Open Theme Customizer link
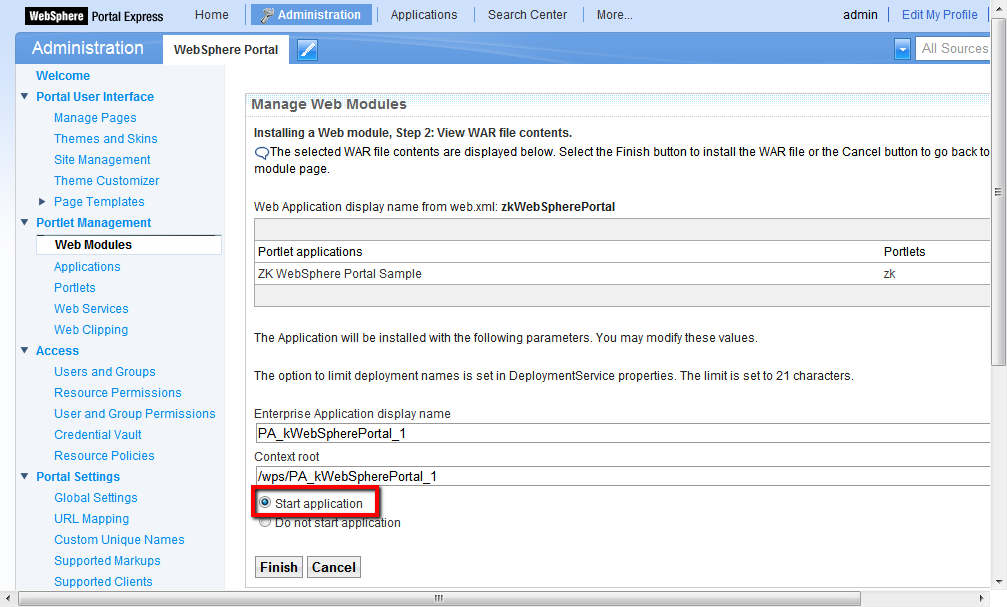 click(107, 180)
